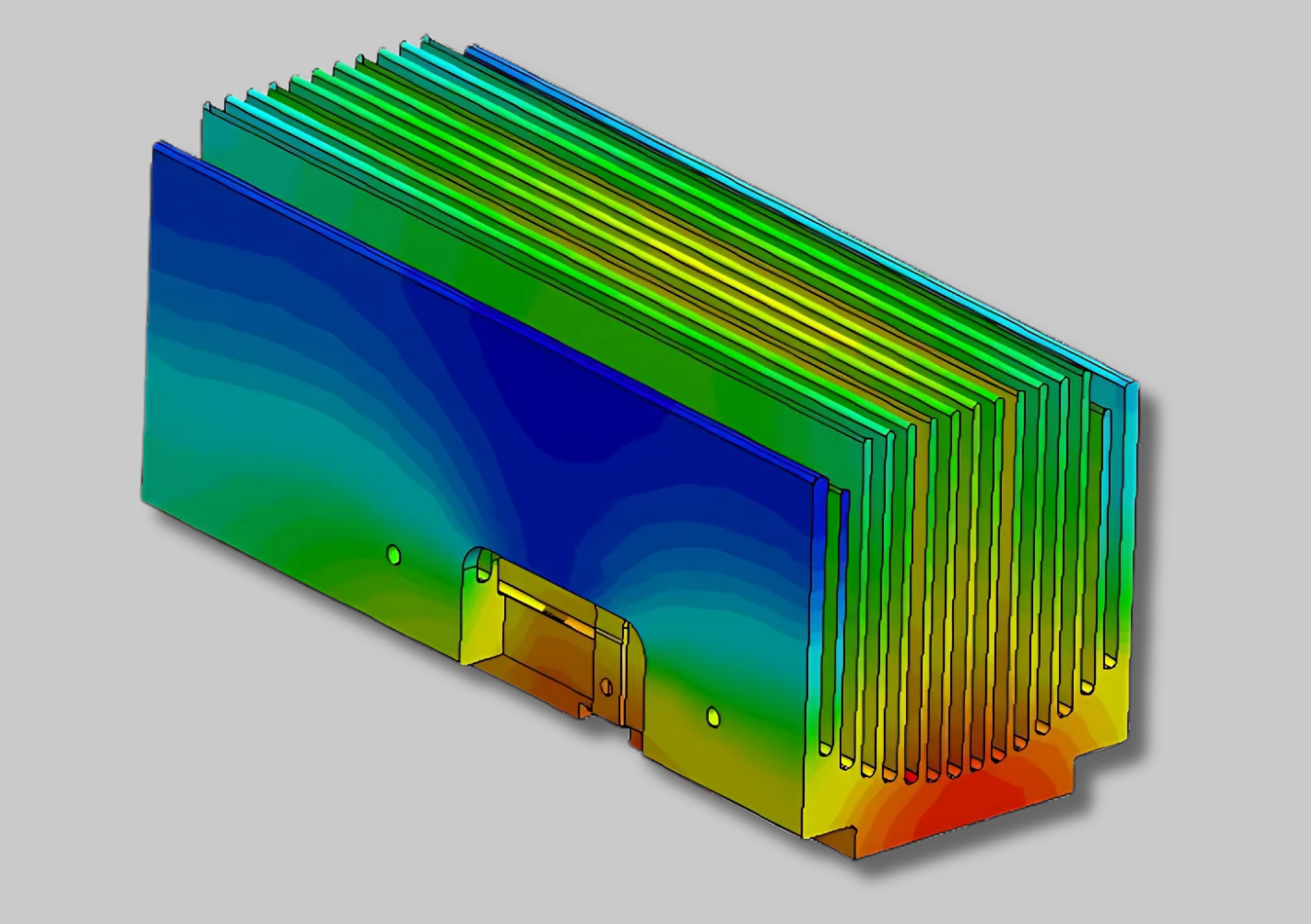The image size is (1311, 924).
Task: Click the U-shaped slot at cutout's top-left corner
Action: (x=483, y=566)
